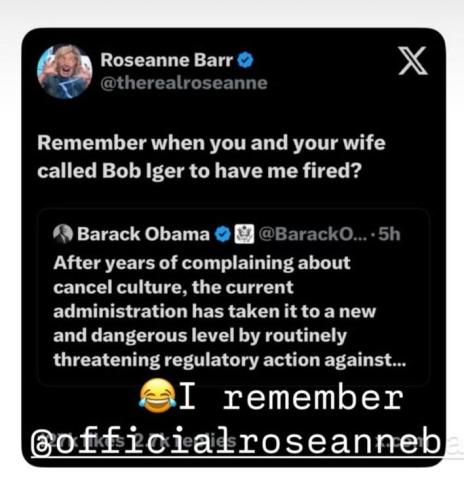Click Barack Obama's blue verified badge
Screen dimensions: 464x500
(x=223, y=234)
